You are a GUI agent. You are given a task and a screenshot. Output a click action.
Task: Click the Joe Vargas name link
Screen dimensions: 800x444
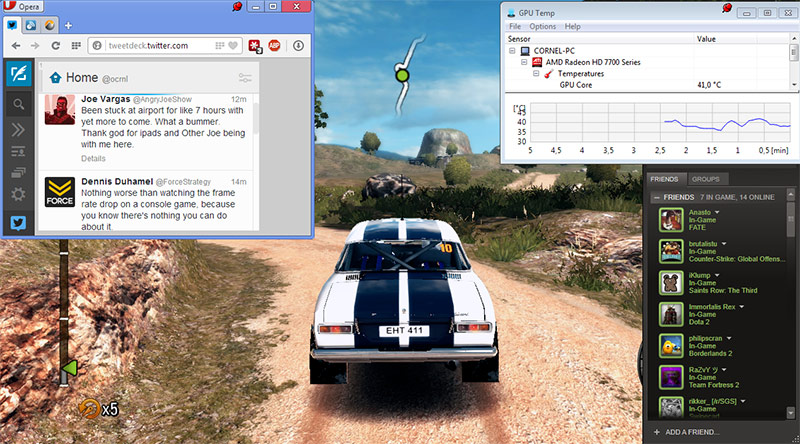click(x=106, y=99)
